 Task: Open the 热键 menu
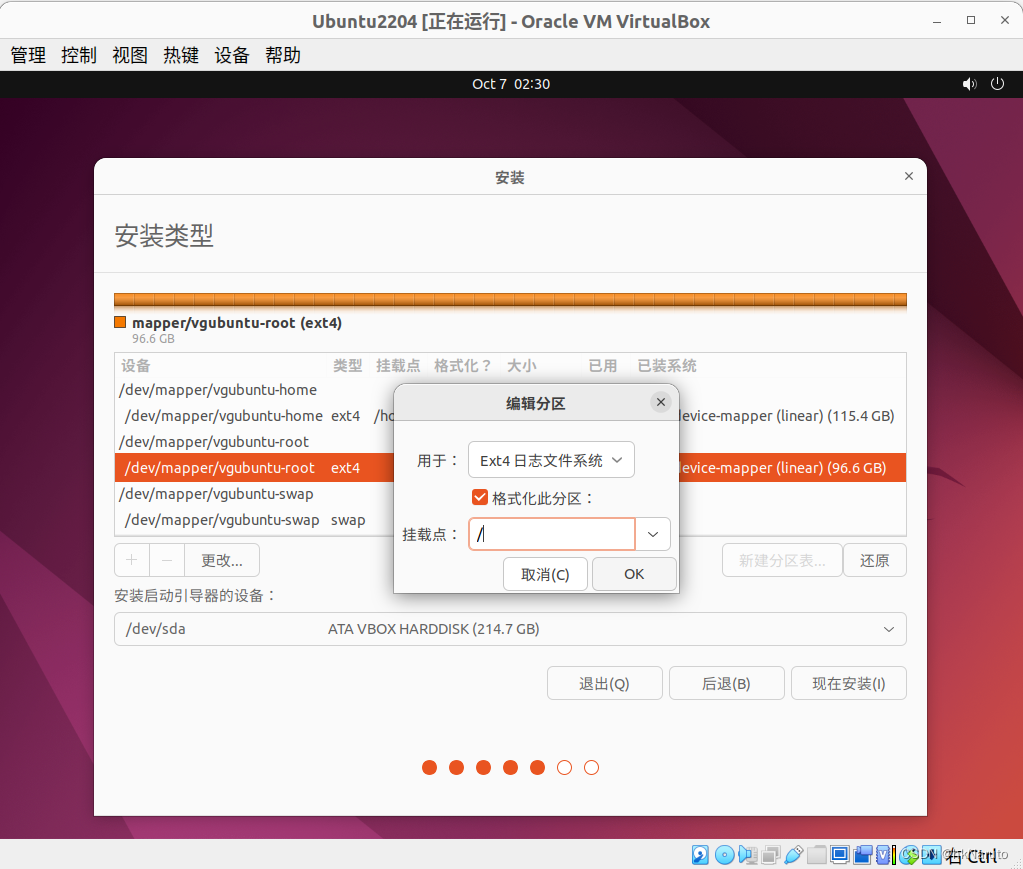(x=181, y=55)
